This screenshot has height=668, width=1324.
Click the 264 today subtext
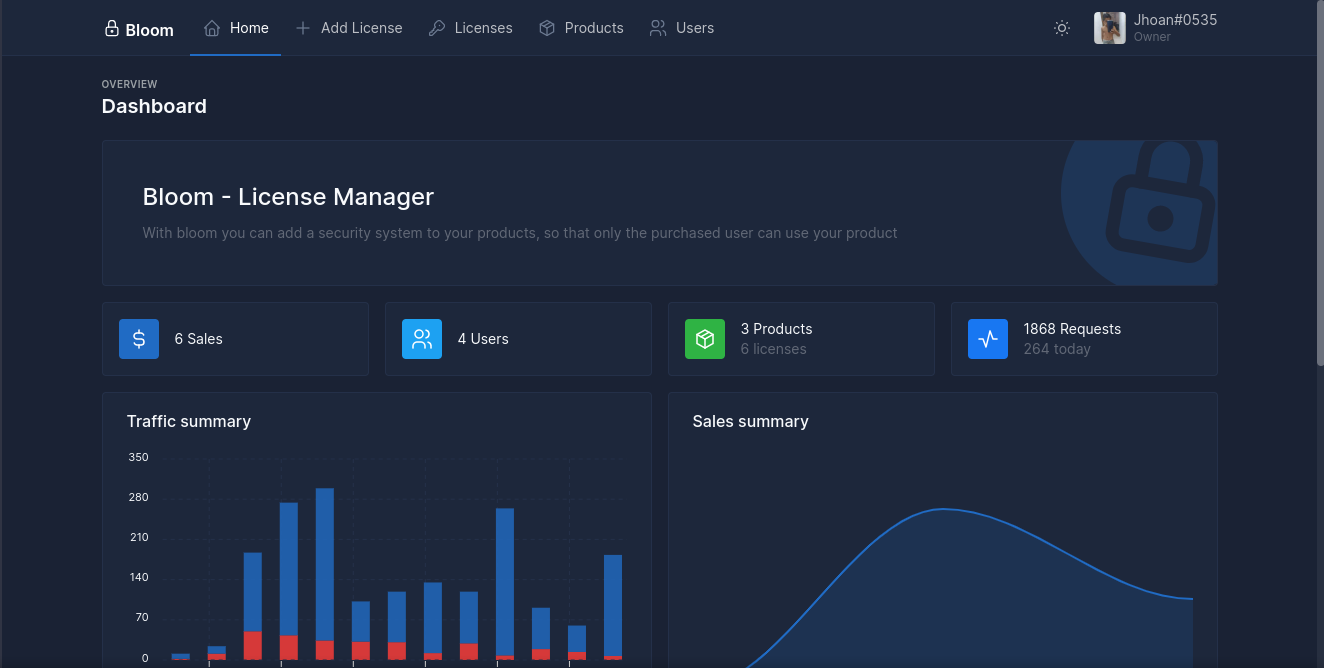(1057, 349)
